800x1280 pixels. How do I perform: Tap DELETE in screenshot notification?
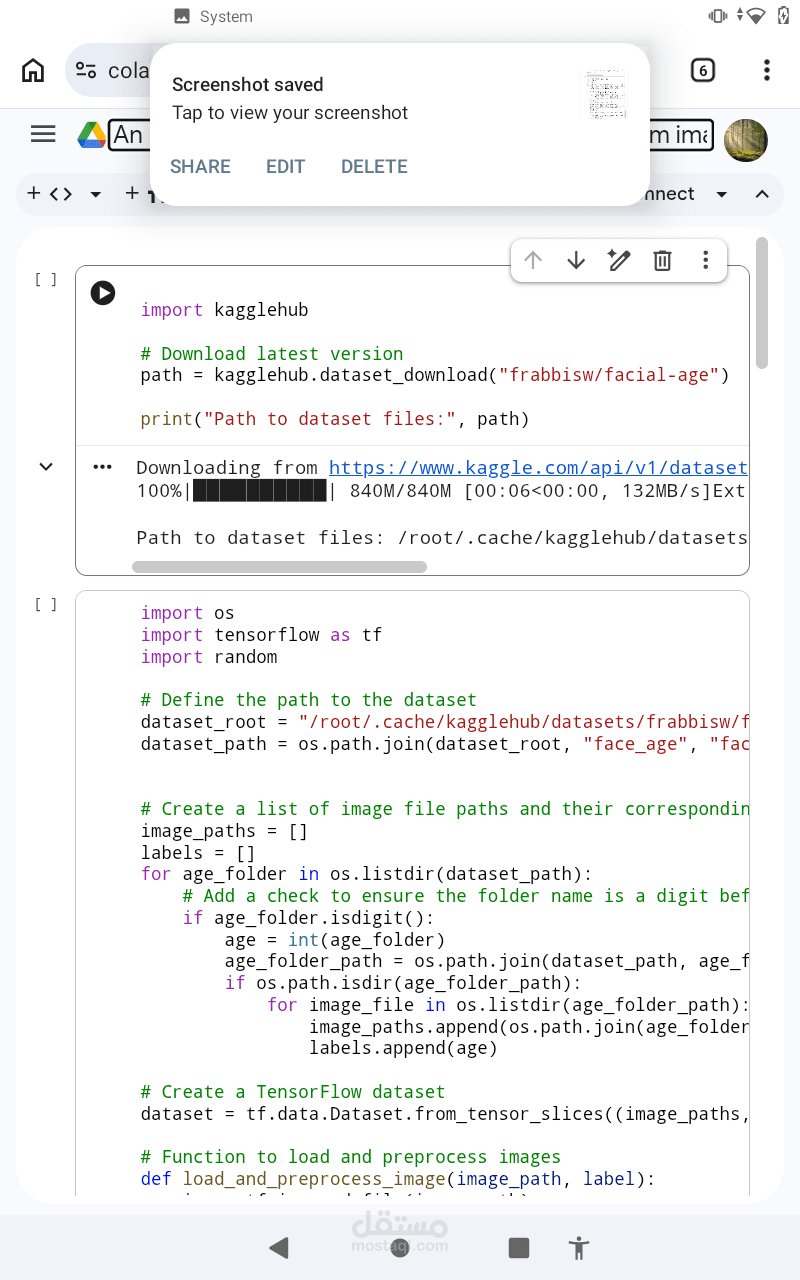(374, 167)
